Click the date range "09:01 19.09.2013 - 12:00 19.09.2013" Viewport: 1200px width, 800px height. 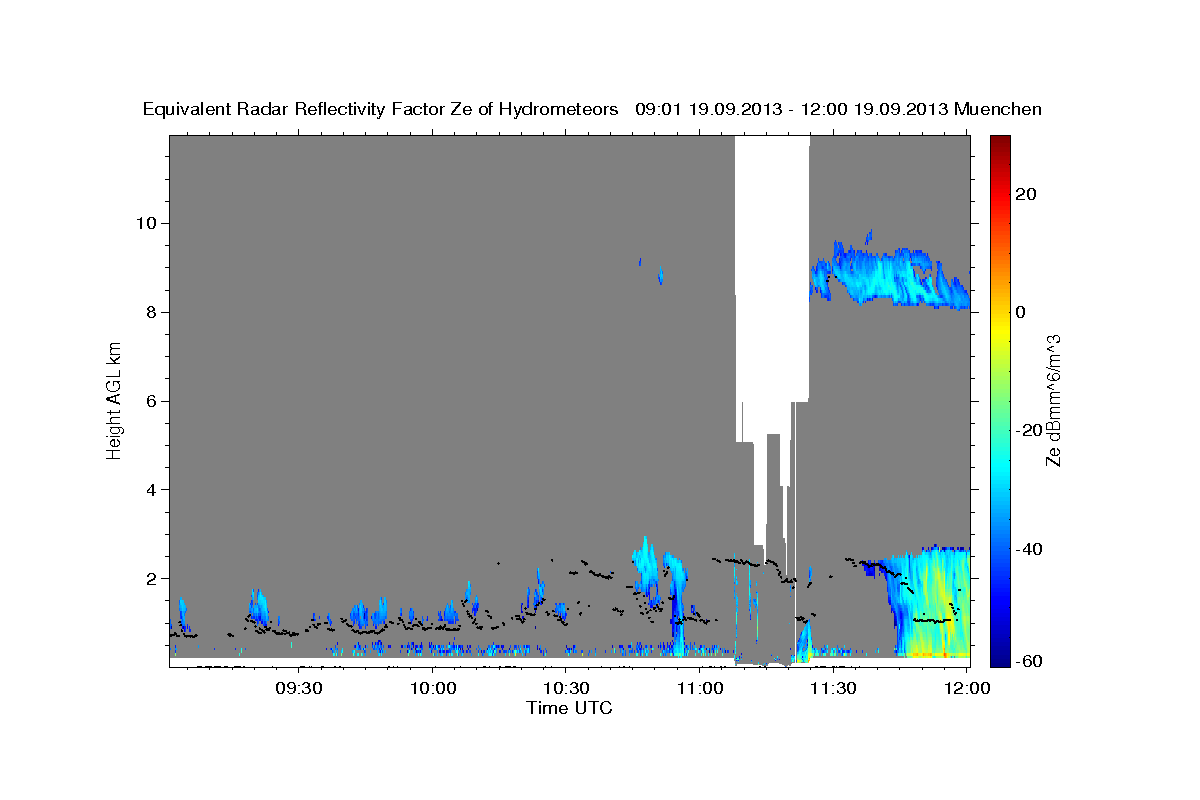pyautogui.click(x=790, y=110)
